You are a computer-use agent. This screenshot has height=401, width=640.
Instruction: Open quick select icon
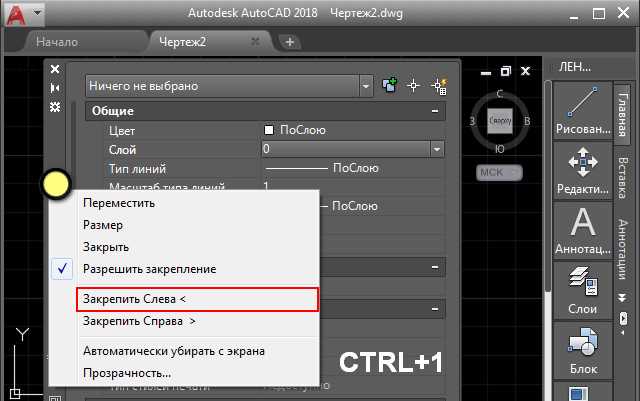(x=439, y=86)
